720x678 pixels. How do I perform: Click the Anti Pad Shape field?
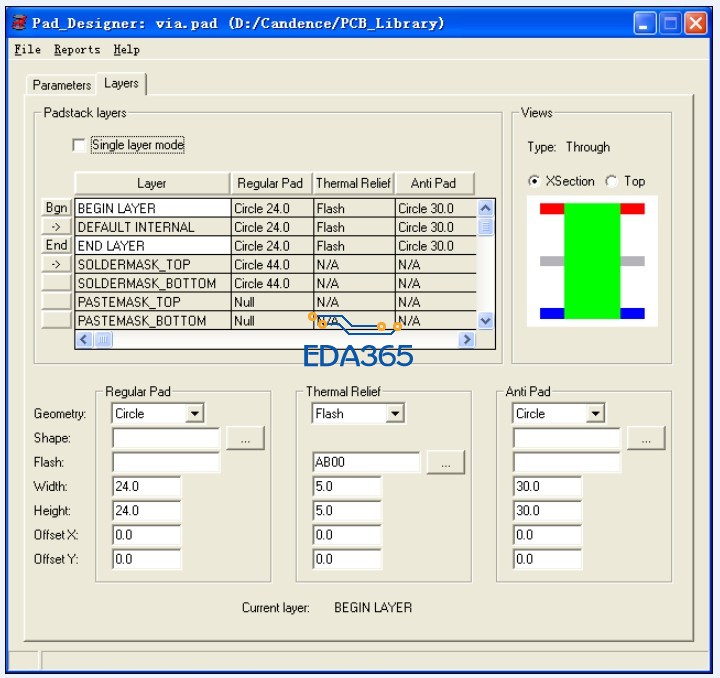click(x=567, y=438)
